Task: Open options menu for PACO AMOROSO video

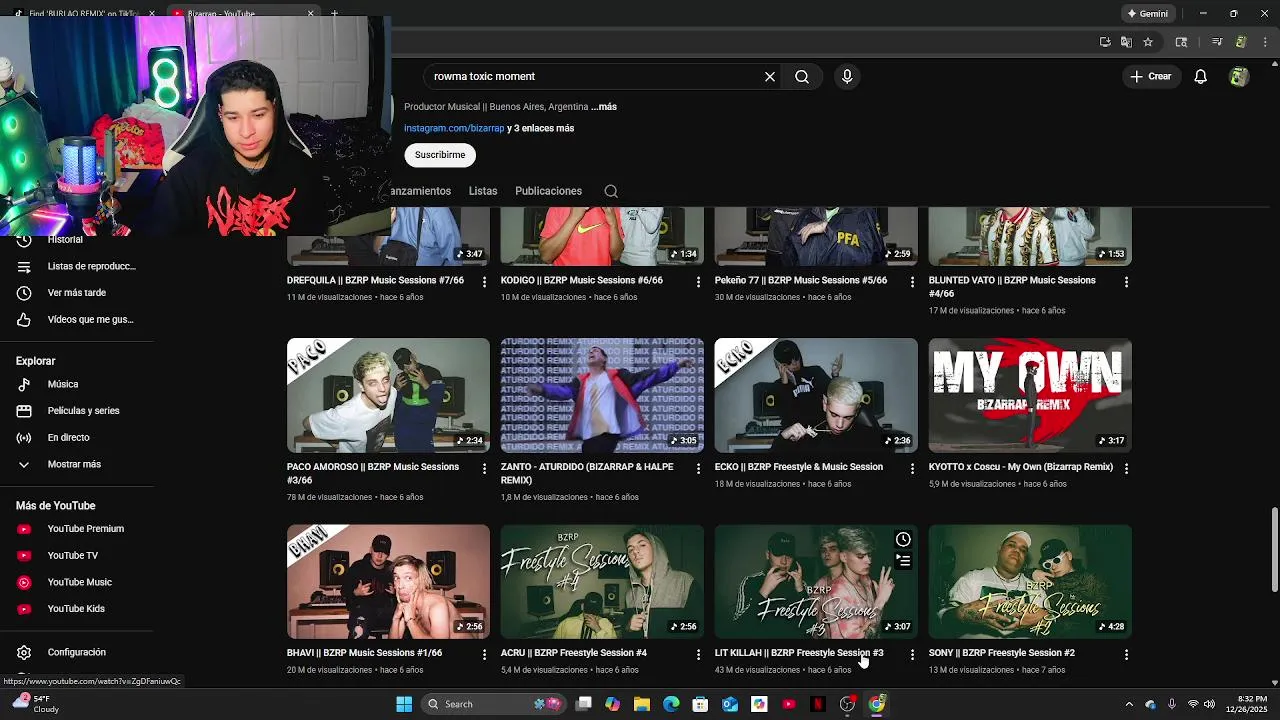Action: pyautogui.click(x=485, y=468)
